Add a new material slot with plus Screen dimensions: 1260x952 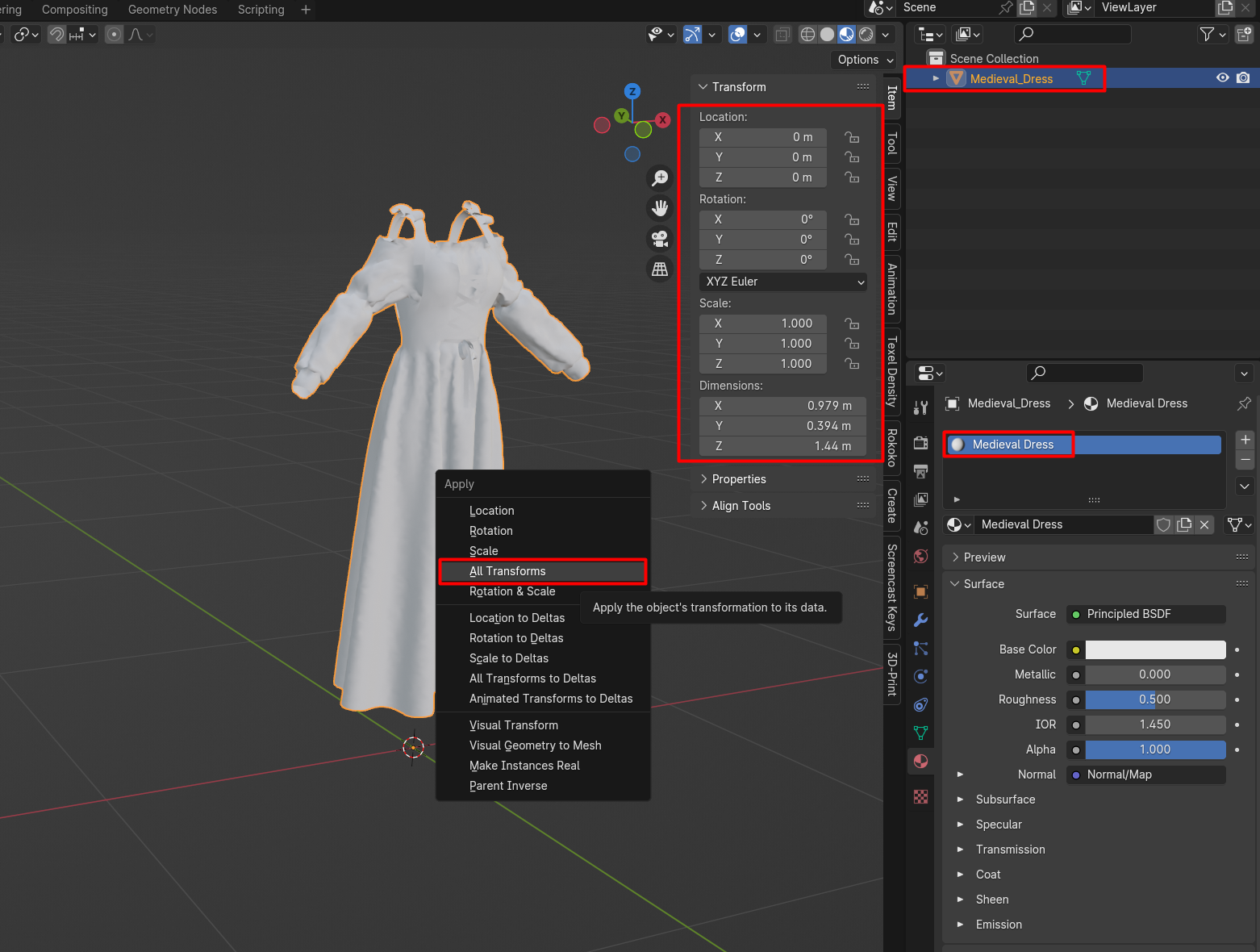(1245, 440)
